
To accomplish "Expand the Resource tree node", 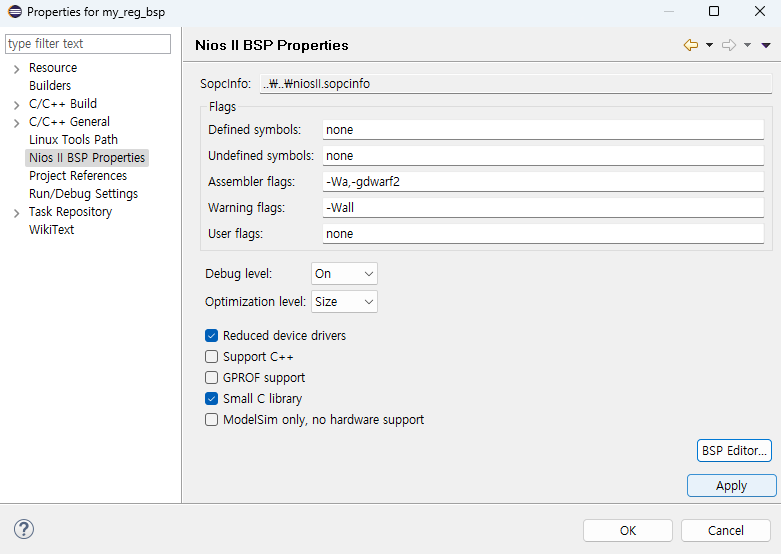I will click(16, 69).
